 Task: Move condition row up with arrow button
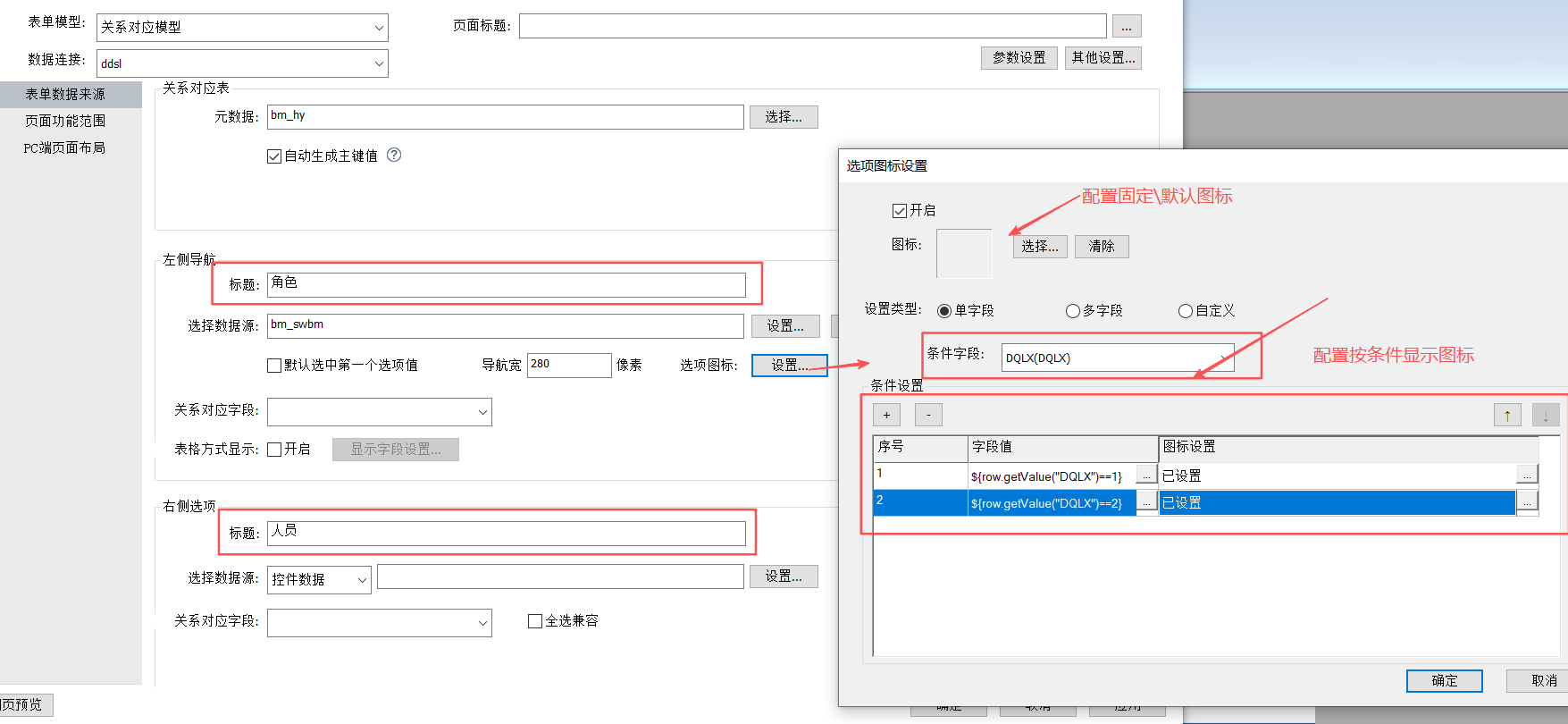1507,415
